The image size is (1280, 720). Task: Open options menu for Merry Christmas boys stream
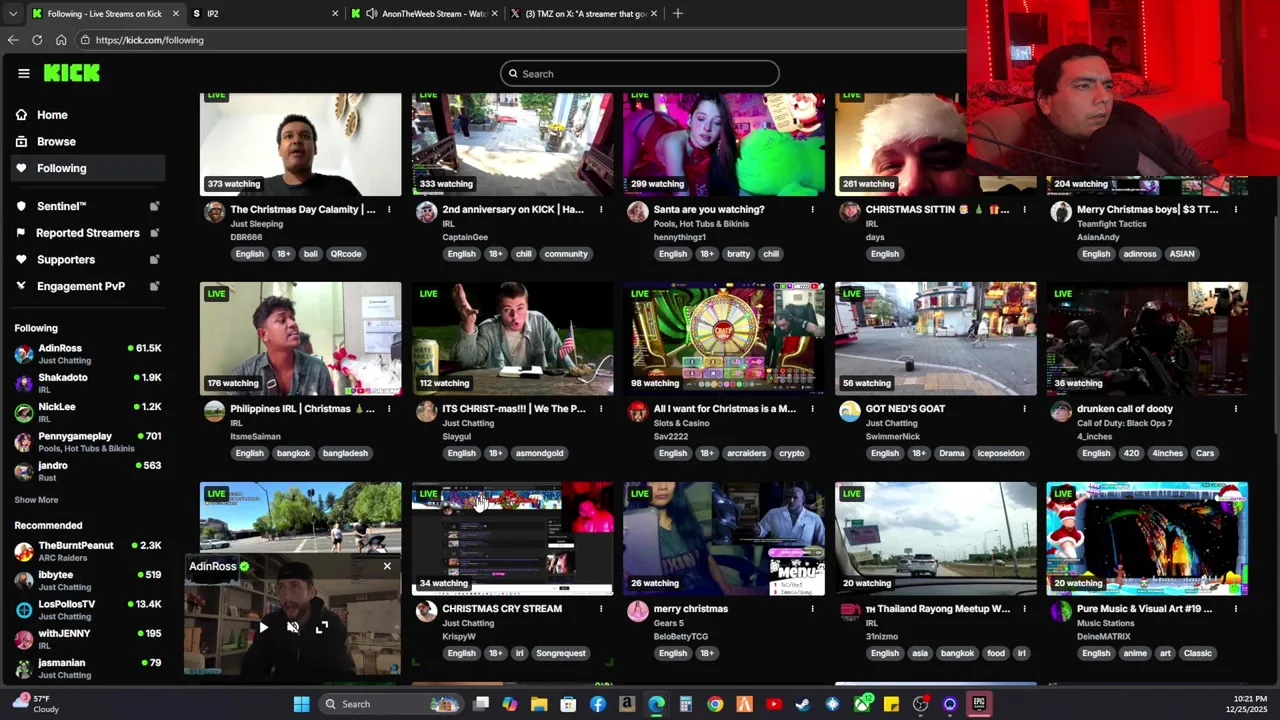coord(1236,210)
